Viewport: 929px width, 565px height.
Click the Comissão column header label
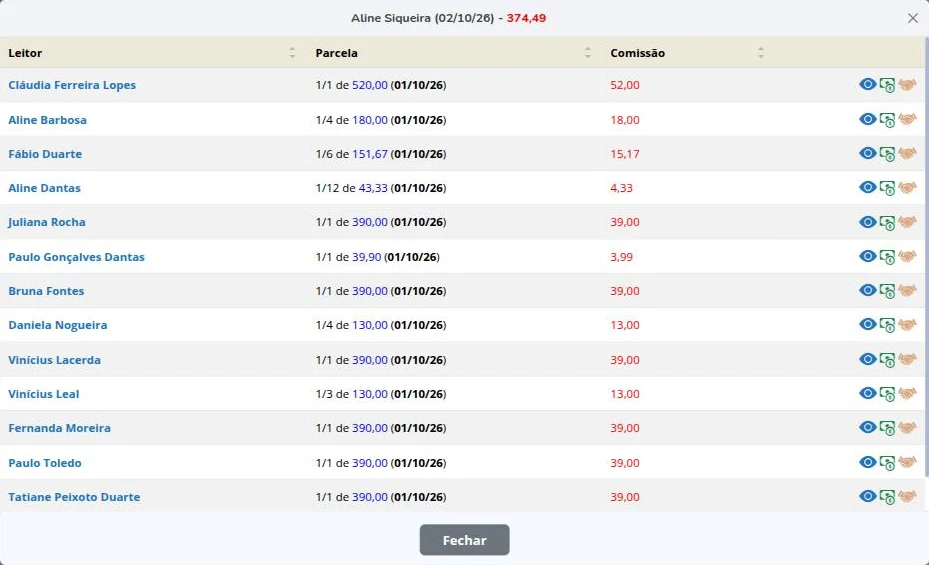[638, 53]
